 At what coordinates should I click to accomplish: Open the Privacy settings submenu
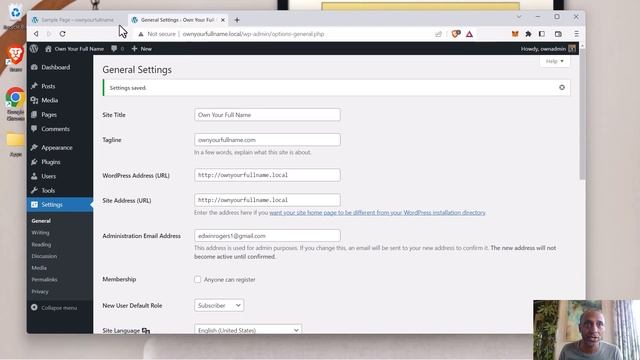coord(40,292)
